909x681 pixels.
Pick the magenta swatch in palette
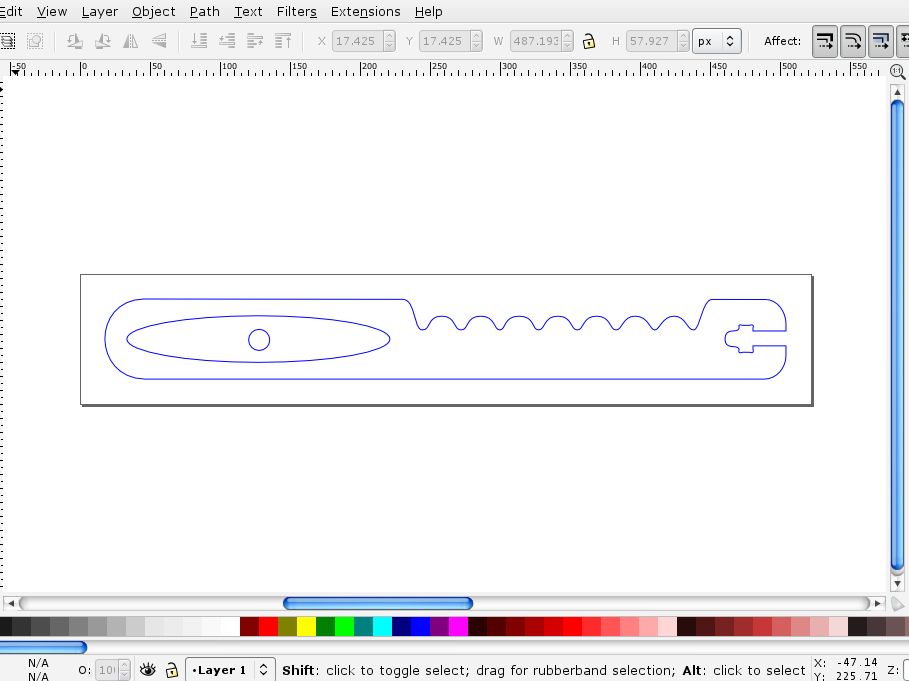coord(459,627)
